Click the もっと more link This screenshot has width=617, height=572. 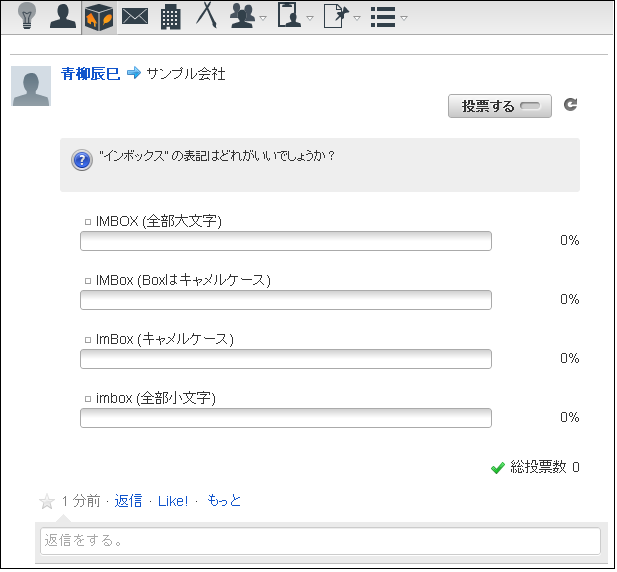pyautogui.click(x=224, y=502)
